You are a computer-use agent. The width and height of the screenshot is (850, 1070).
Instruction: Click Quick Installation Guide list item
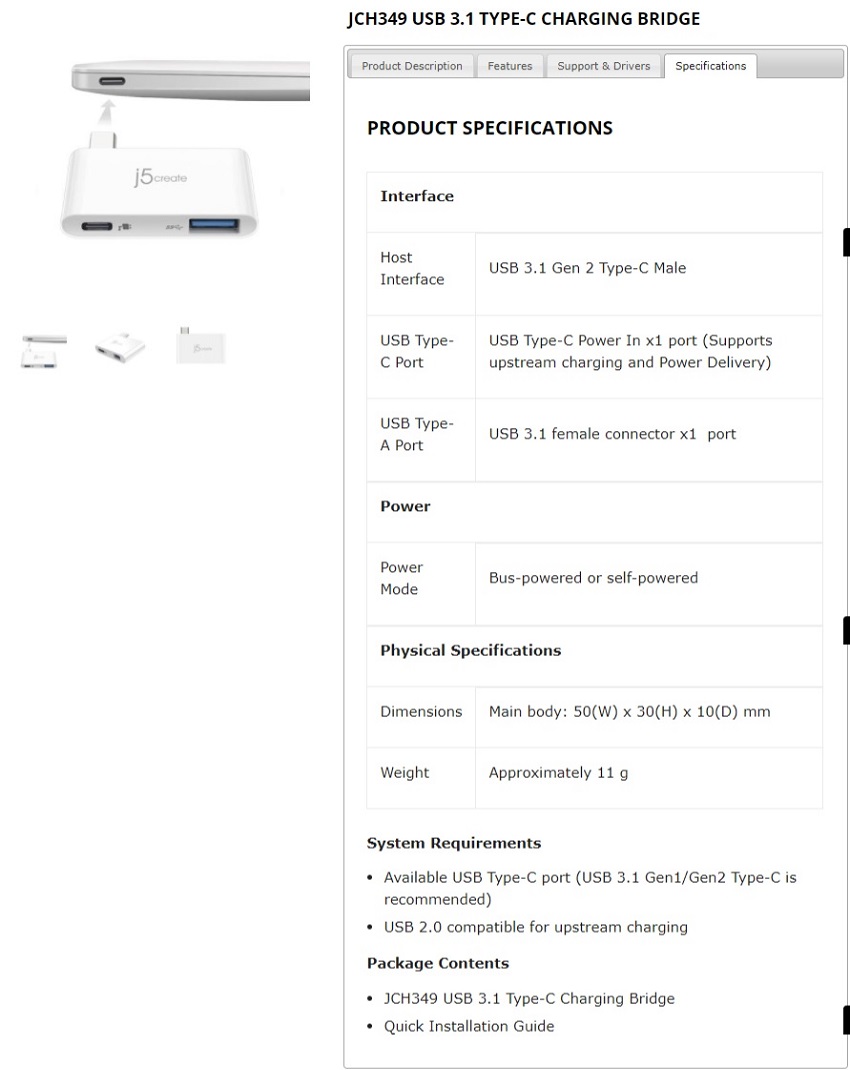(469, 1026)
